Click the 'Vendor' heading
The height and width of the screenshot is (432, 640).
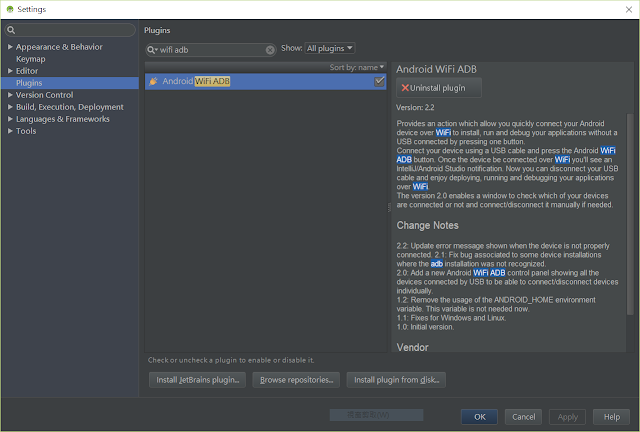coord(412,347)
